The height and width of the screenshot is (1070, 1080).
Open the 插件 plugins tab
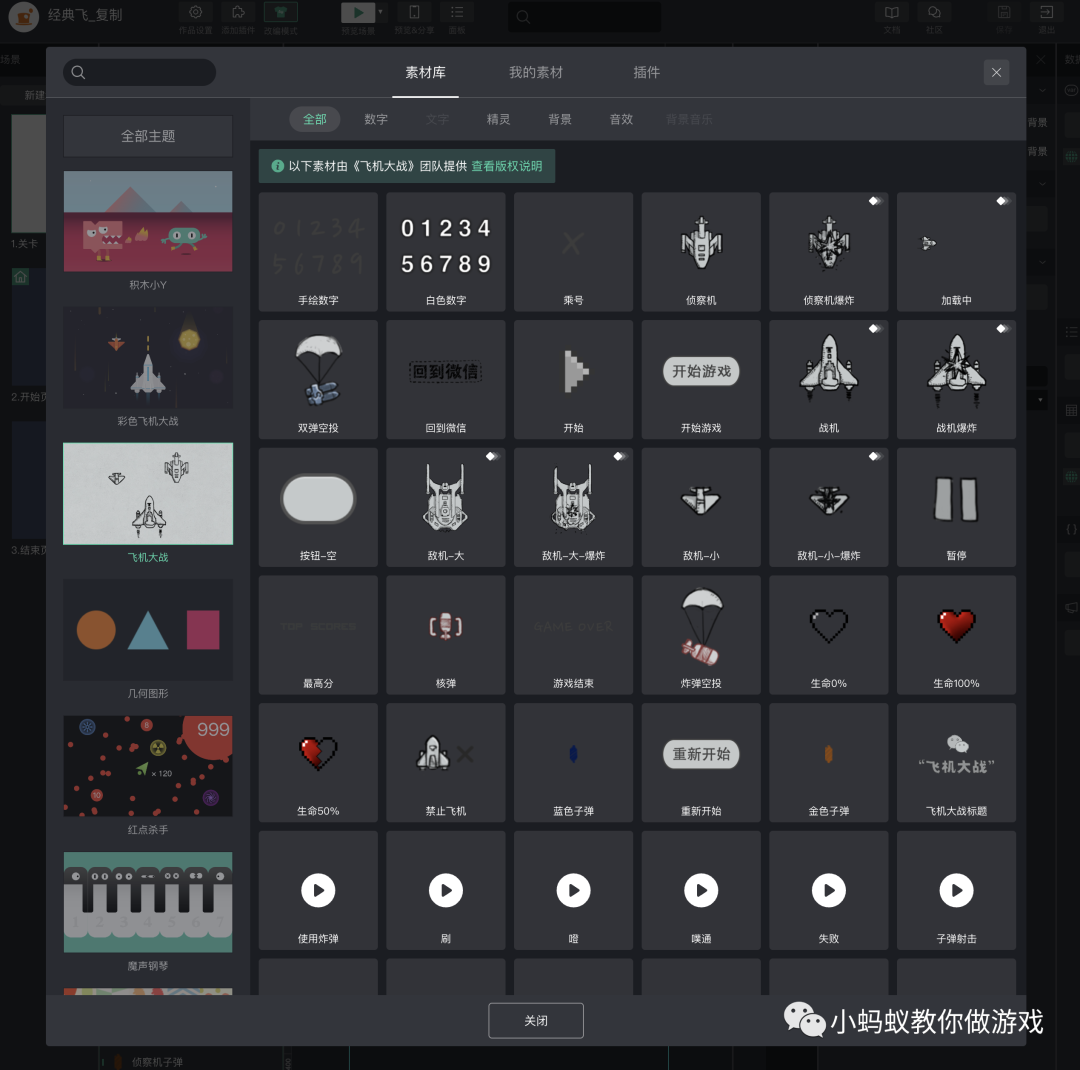click(x=646, y=72)
